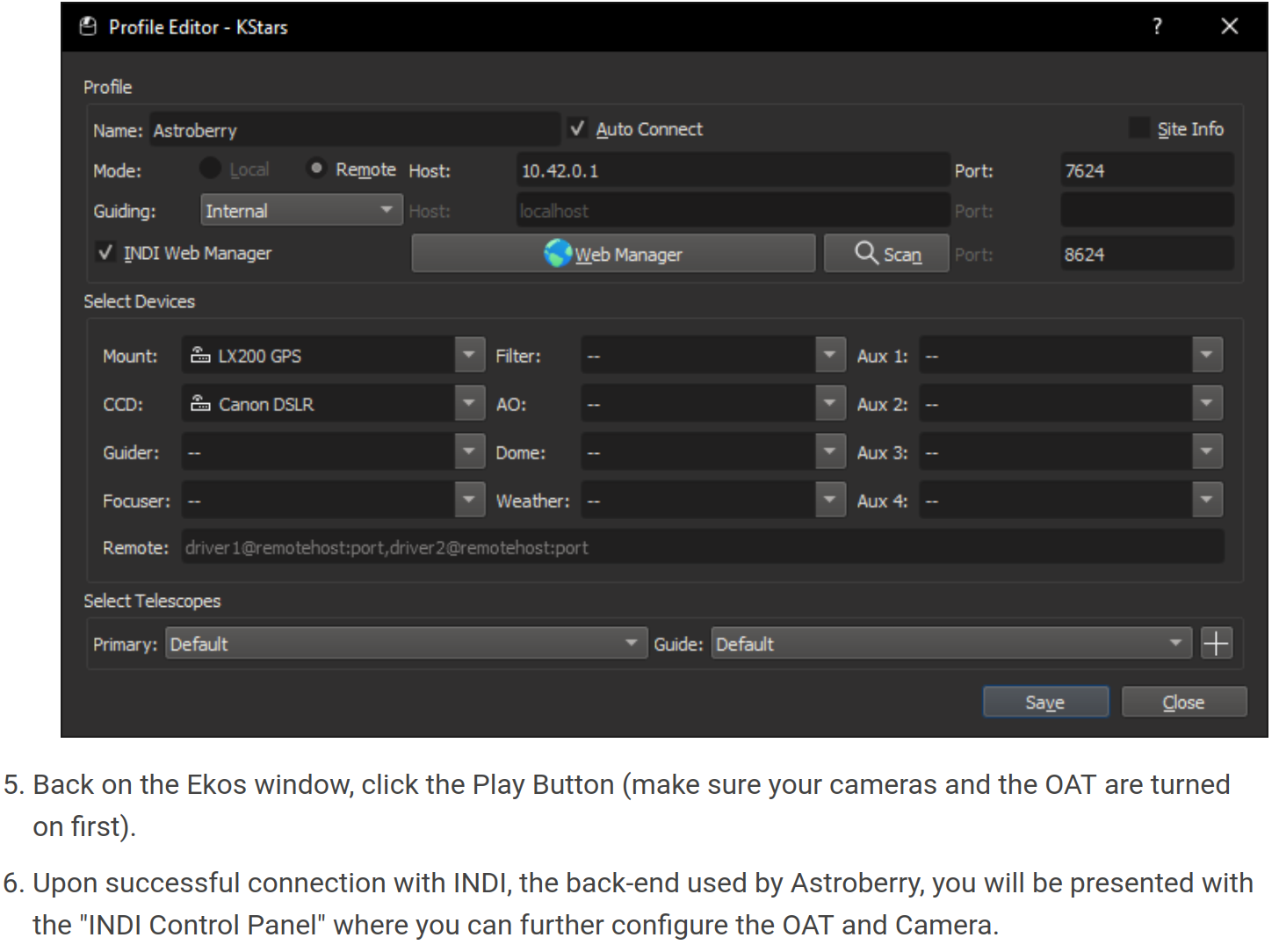The image size is (1279, 952).
Task: Click the LX200 GPS driver icon
Action: (200, 355)
